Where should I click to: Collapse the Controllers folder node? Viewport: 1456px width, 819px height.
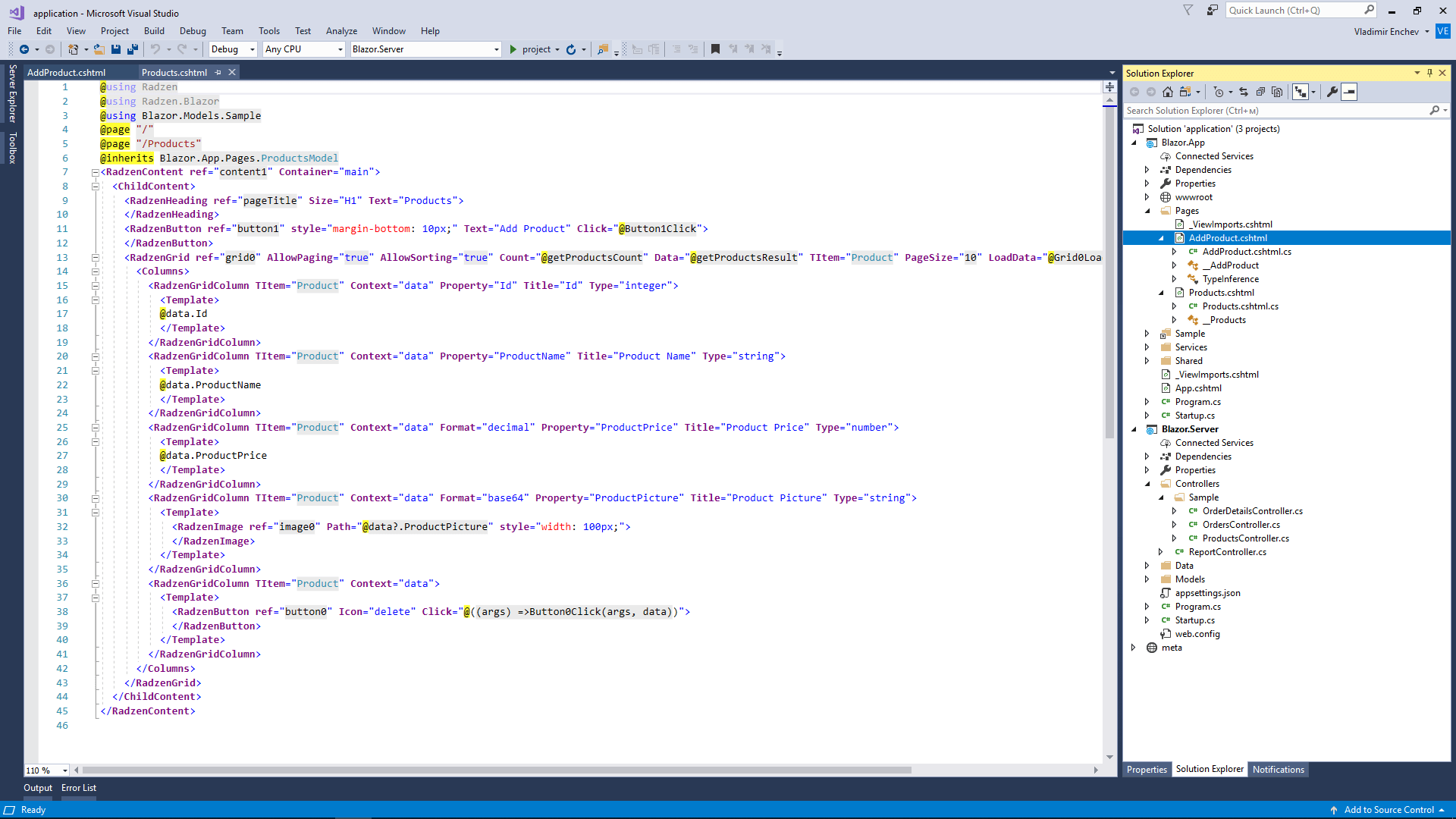[1147, 484]
